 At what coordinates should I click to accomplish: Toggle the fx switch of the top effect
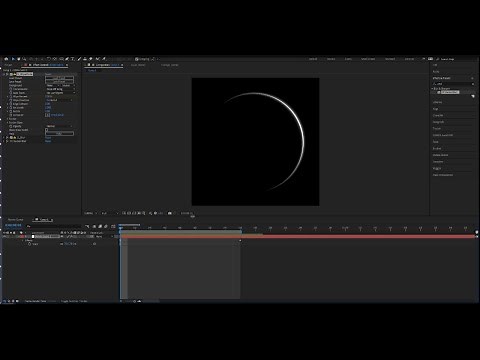[7, 74]
